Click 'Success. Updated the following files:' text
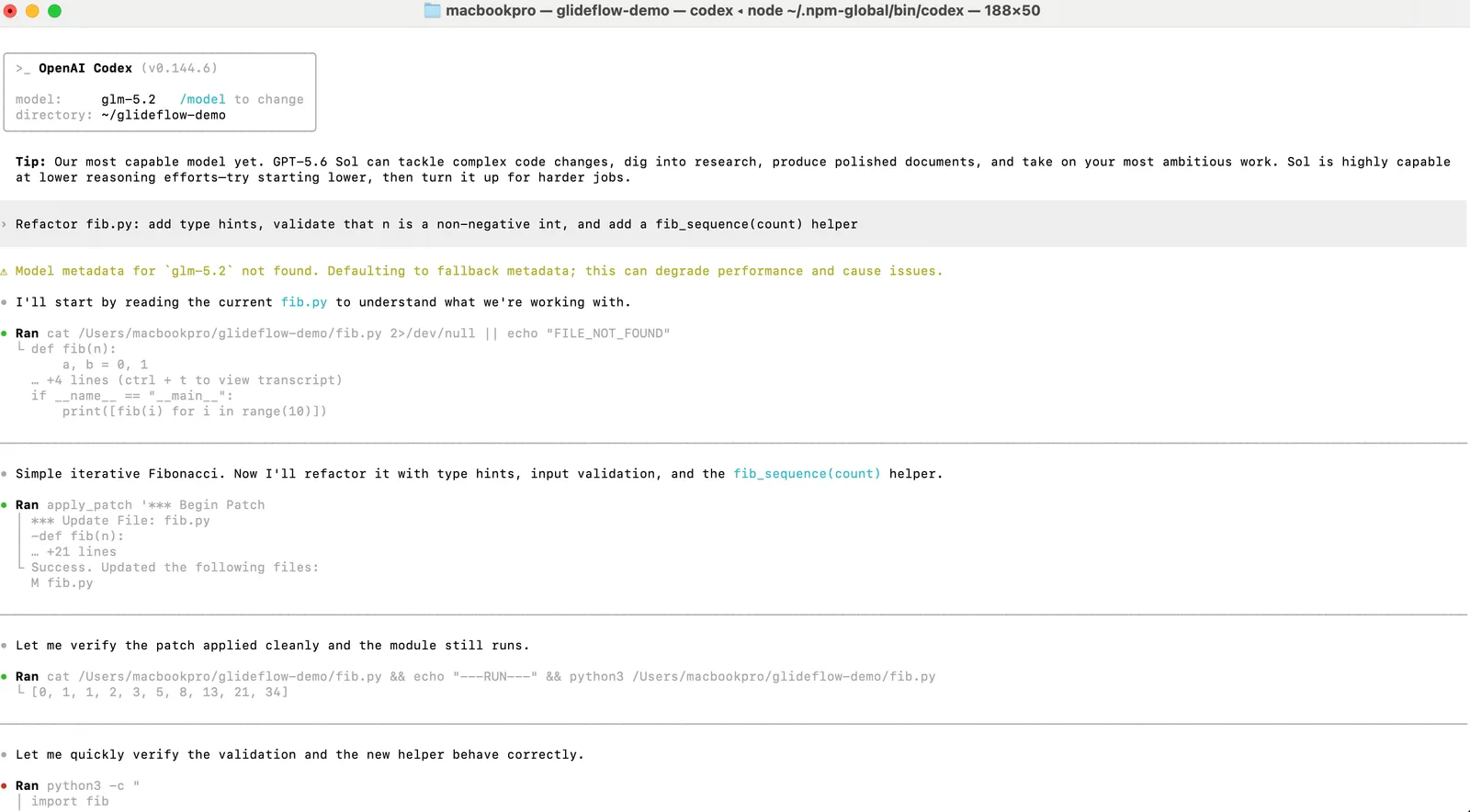This screenshot has height=812, width=1470. tap(175, 568)
